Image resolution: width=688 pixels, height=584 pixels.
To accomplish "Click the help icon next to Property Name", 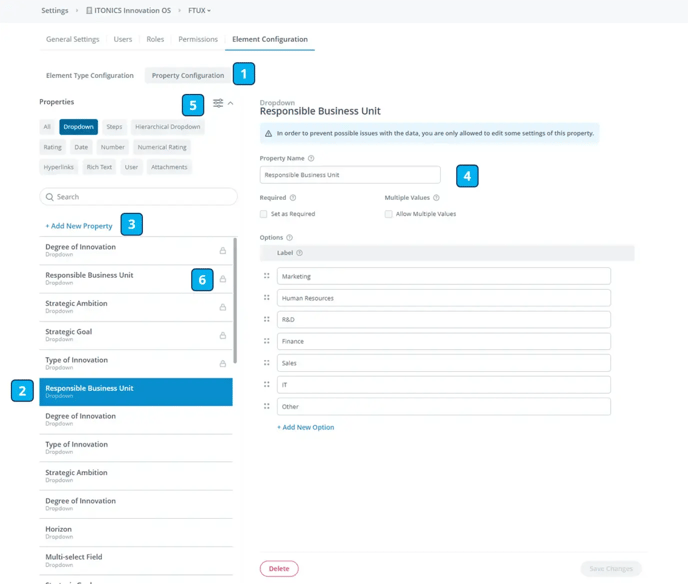I will pyautogui.click(x=311, y=158).
